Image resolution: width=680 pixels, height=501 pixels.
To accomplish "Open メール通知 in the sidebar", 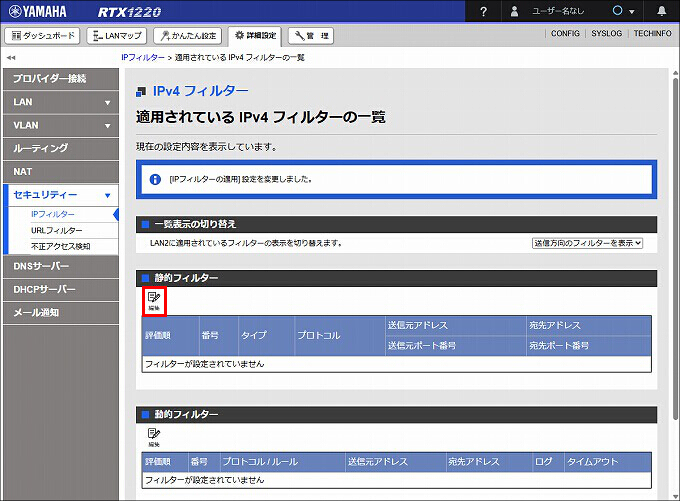I will 61,313.
